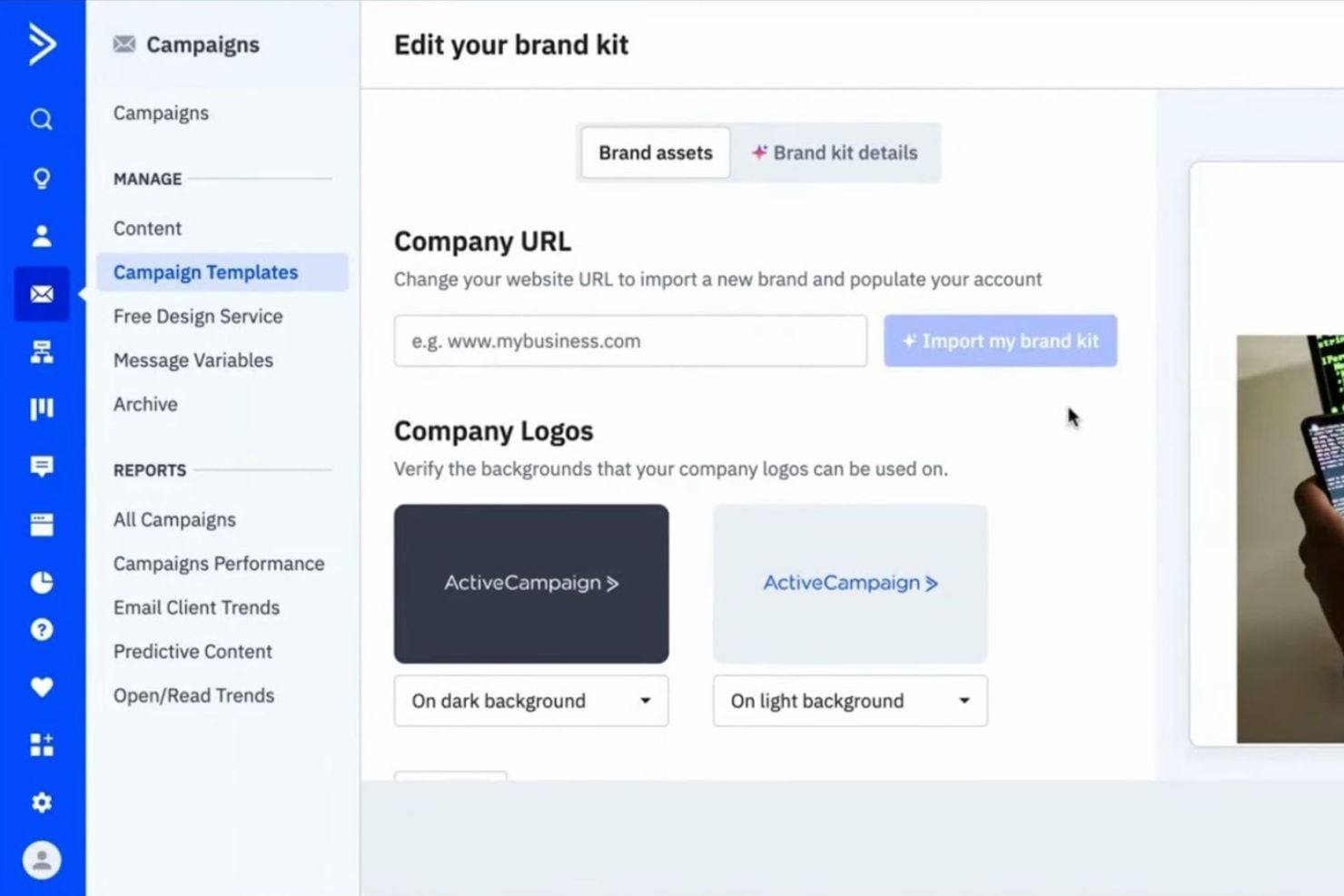Select the Brand assets tab
This screenshot has width=1344, height=896.
point(655,153)
